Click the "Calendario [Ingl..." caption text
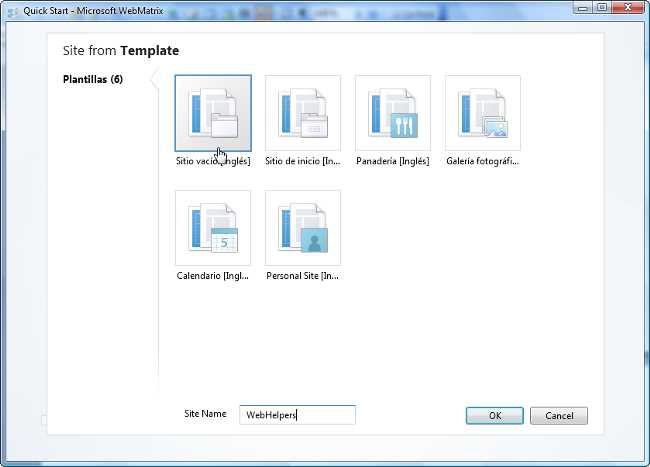650x467 pixels. tap(212, 276)
